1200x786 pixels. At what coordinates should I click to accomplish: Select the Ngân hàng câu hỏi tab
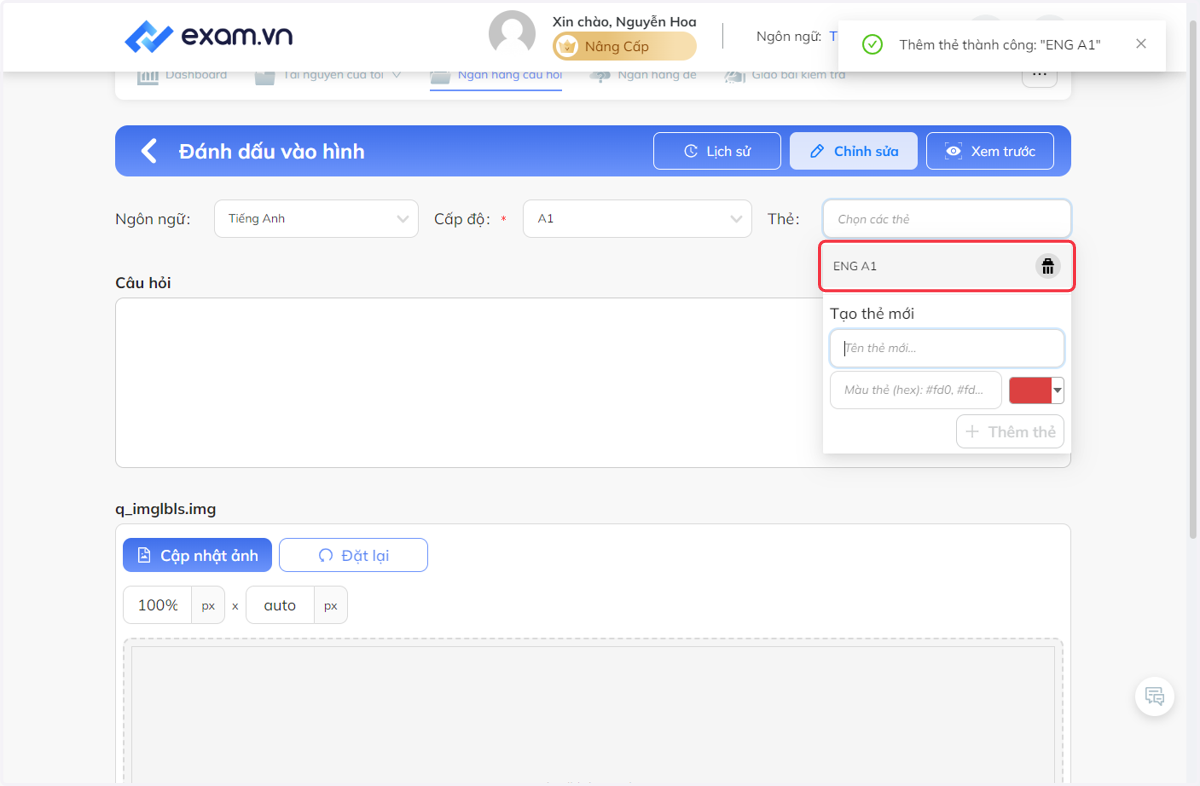pyautogui.click(x=496, y=77)
